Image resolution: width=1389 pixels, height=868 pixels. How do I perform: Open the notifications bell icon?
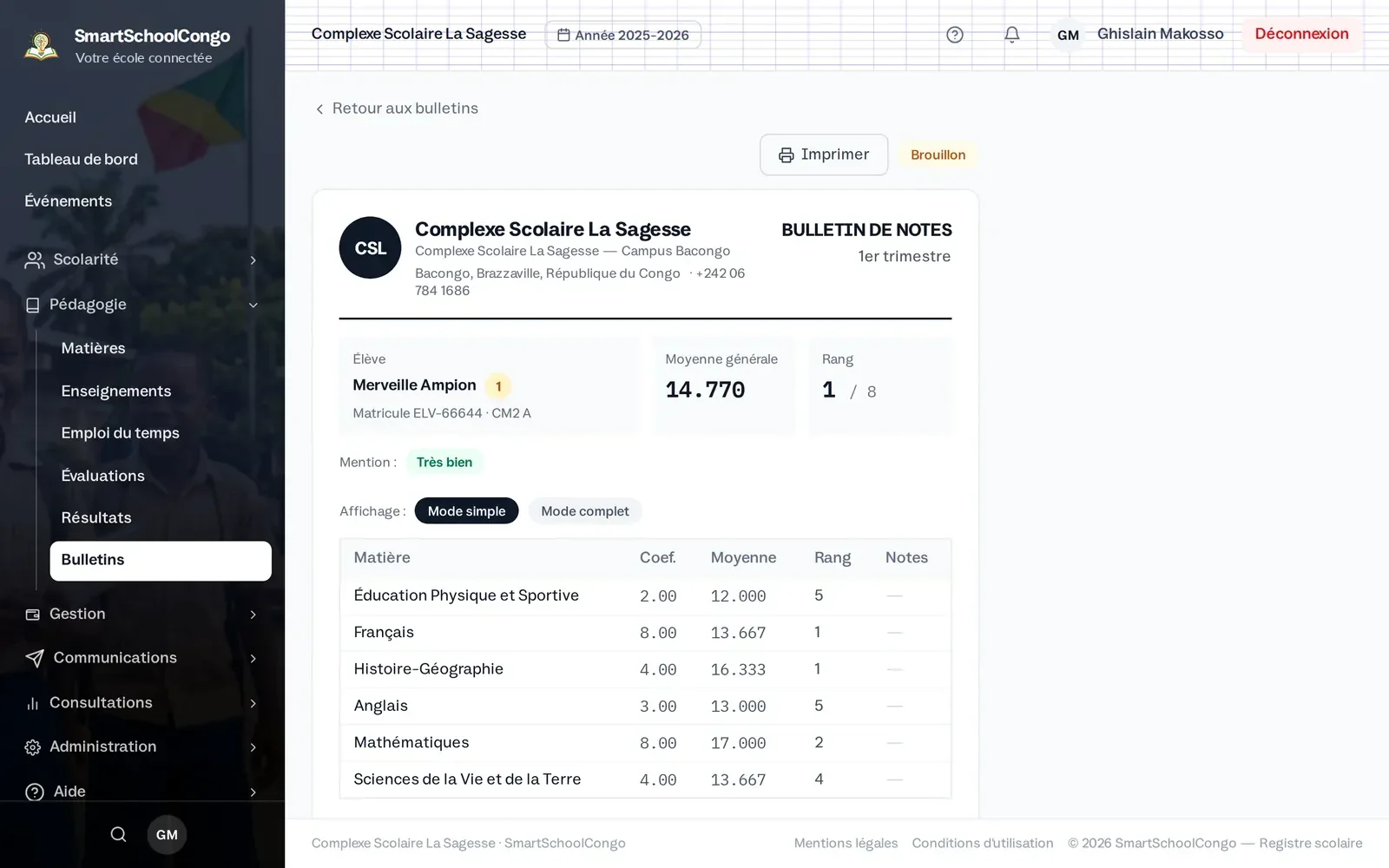click(1012, 35)
